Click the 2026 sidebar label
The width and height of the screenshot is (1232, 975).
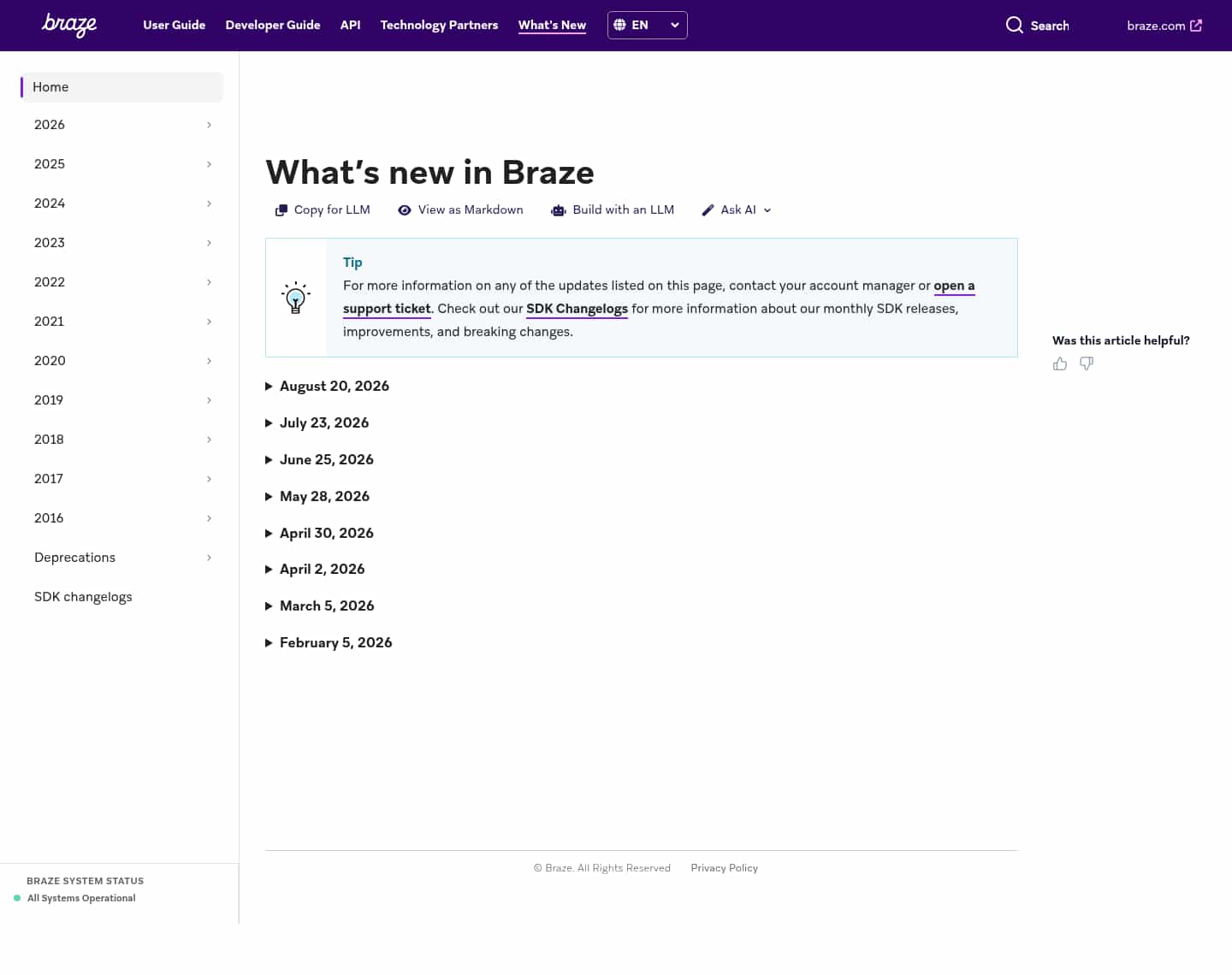tap(50, 125)
